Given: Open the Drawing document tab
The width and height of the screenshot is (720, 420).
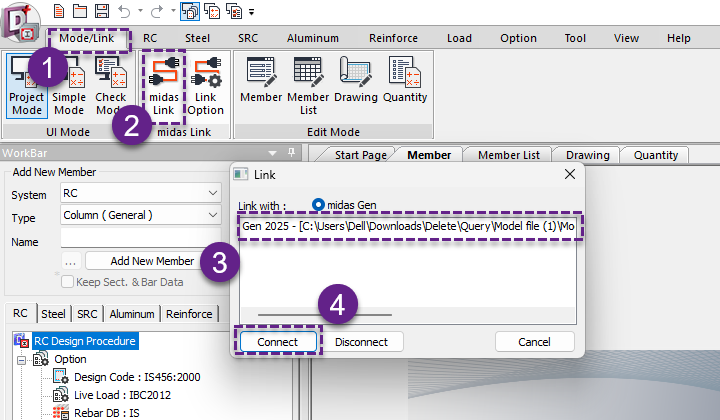Looking at the screenshot, I should coord(588,155).
